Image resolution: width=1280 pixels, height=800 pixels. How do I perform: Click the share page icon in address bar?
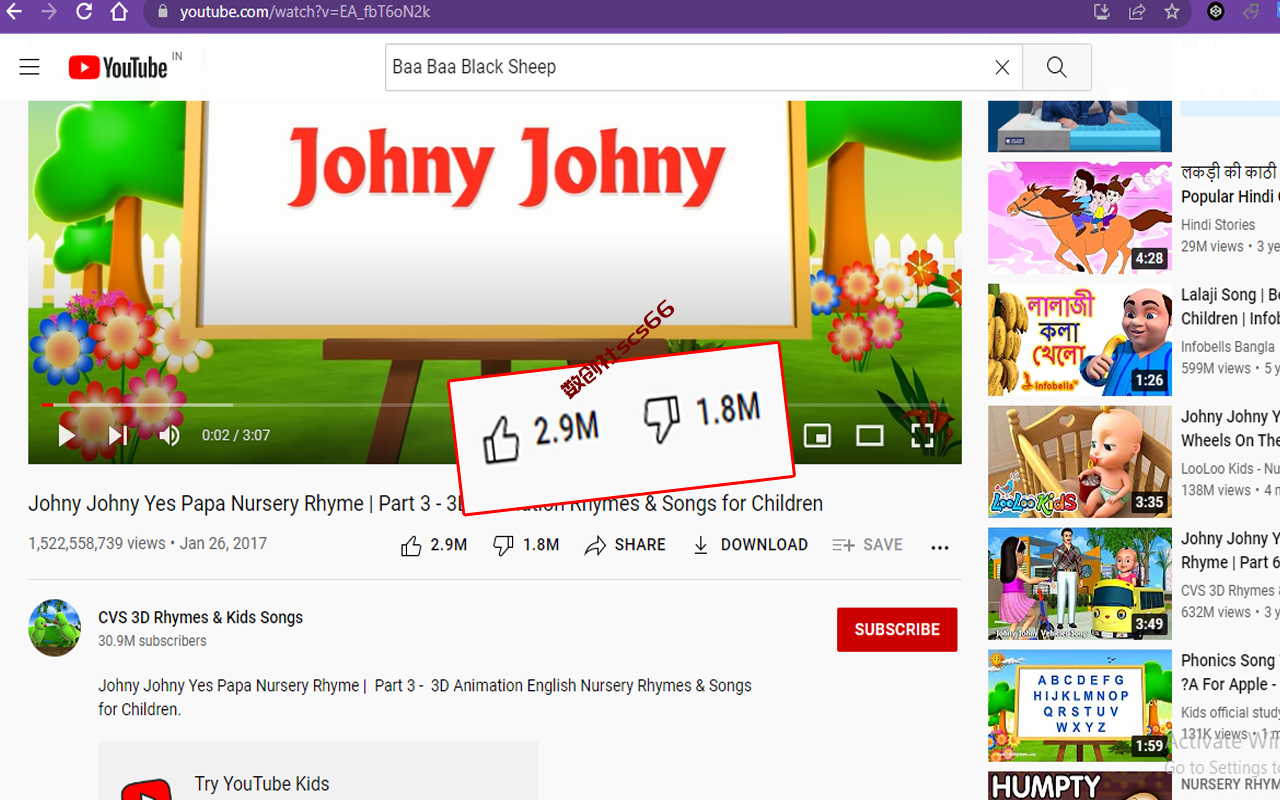1137,12
